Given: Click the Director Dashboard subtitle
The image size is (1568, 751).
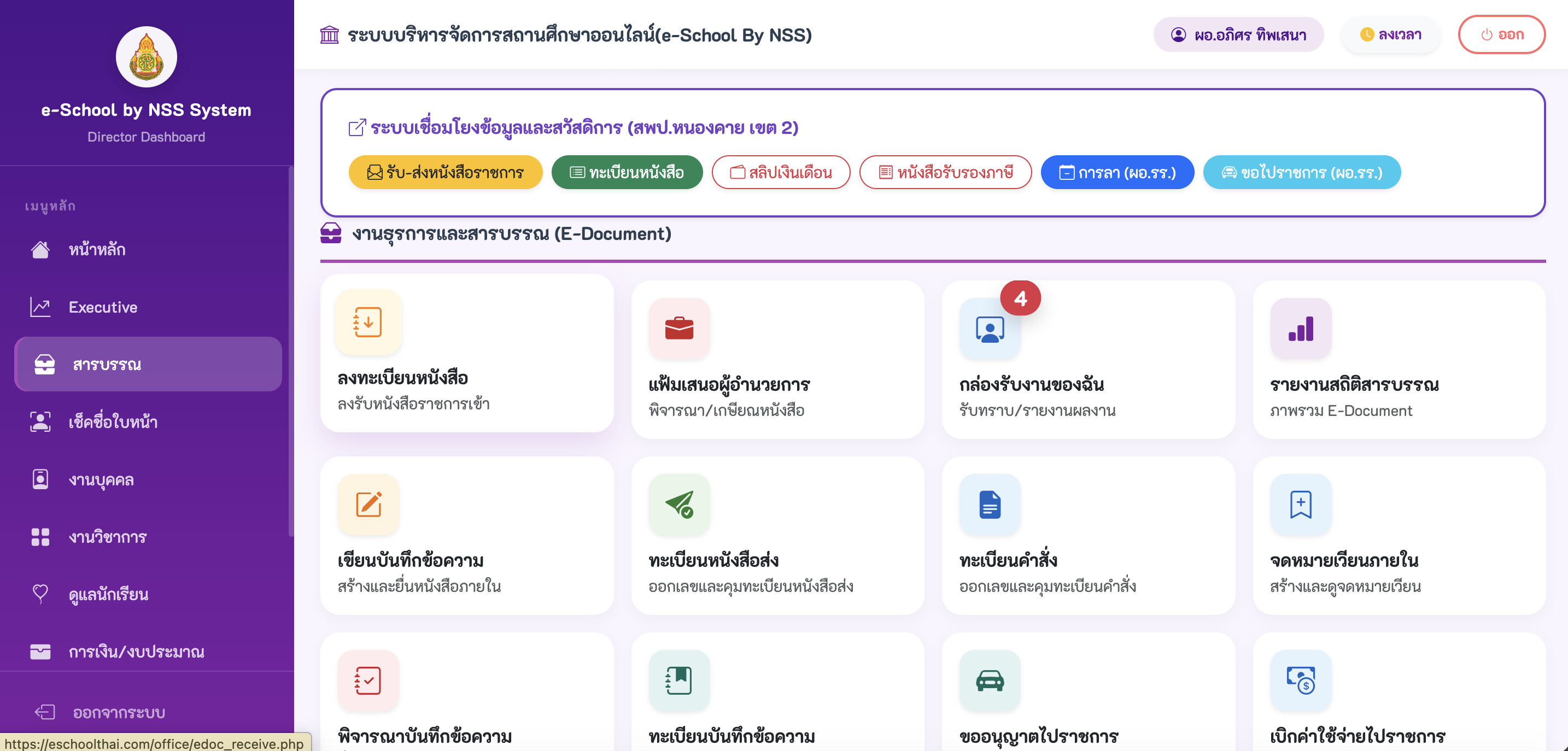Looking at the screenshot, I should tap(146, 137).
